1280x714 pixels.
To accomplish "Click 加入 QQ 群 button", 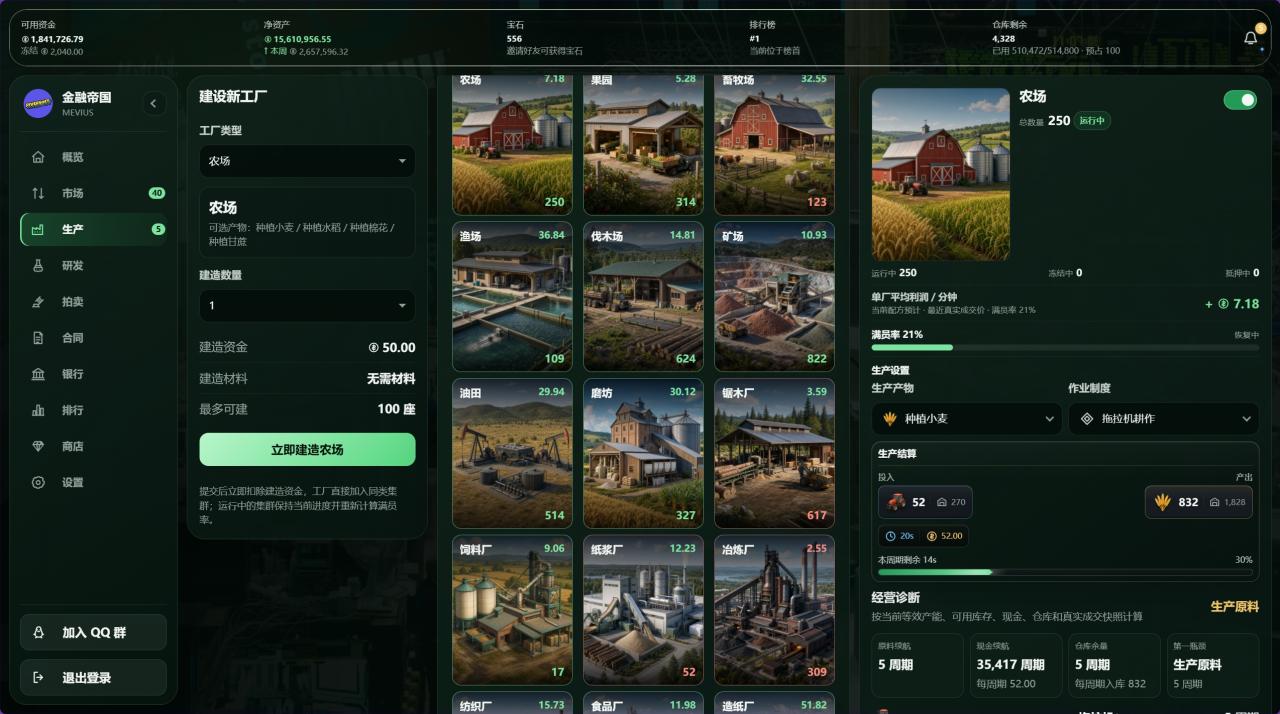I will tap(93, 633).
